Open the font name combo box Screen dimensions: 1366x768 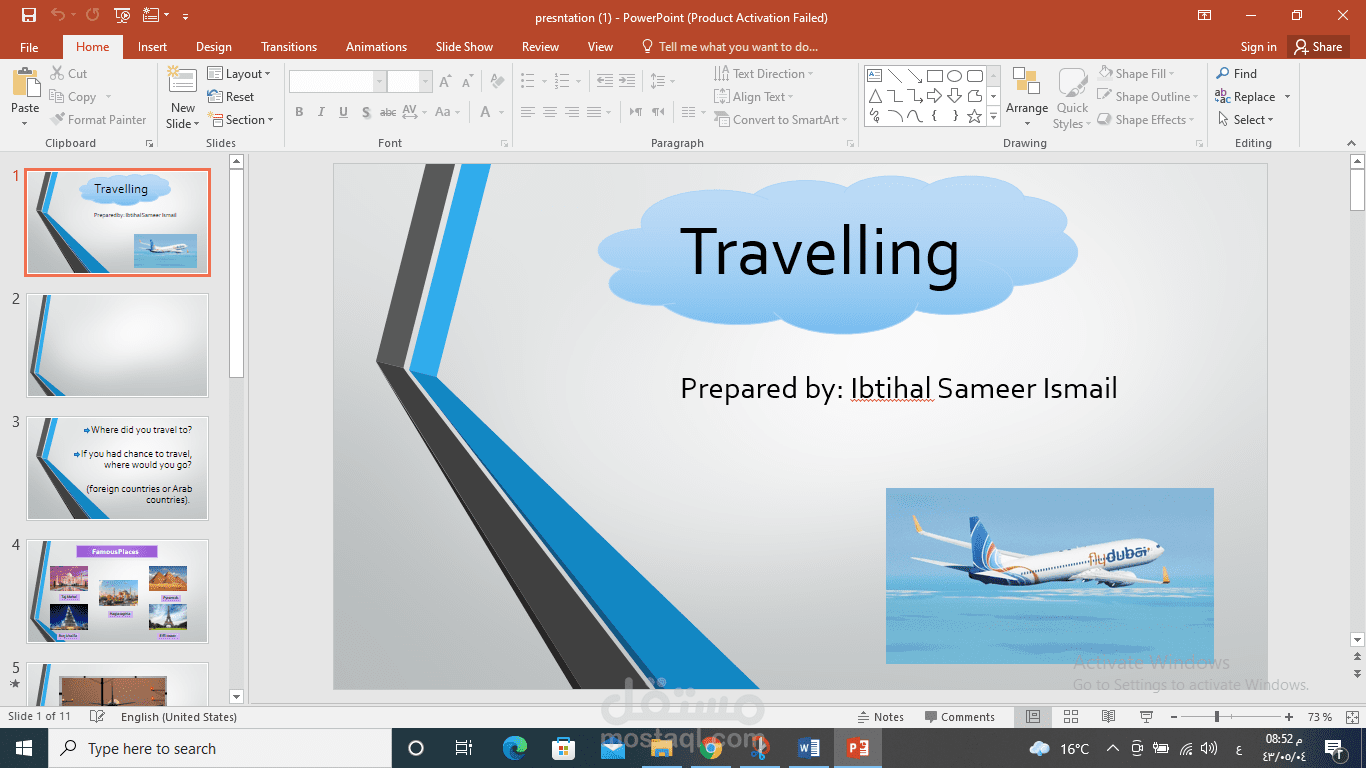tap(337, 82)
